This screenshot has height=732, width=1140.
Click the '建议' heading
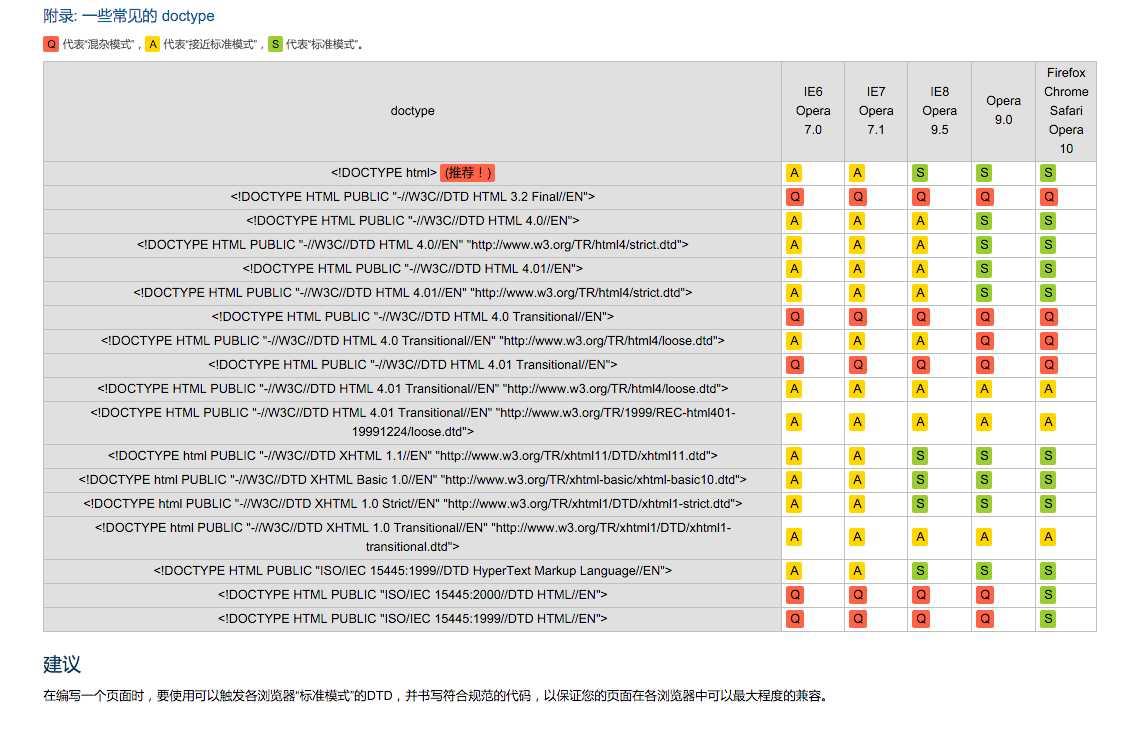tap(62, 664)
